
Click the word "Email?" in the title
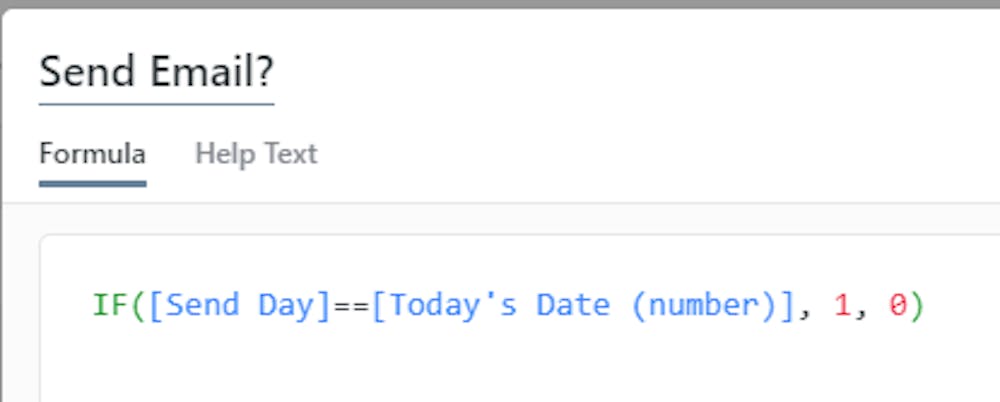point(212,71)
